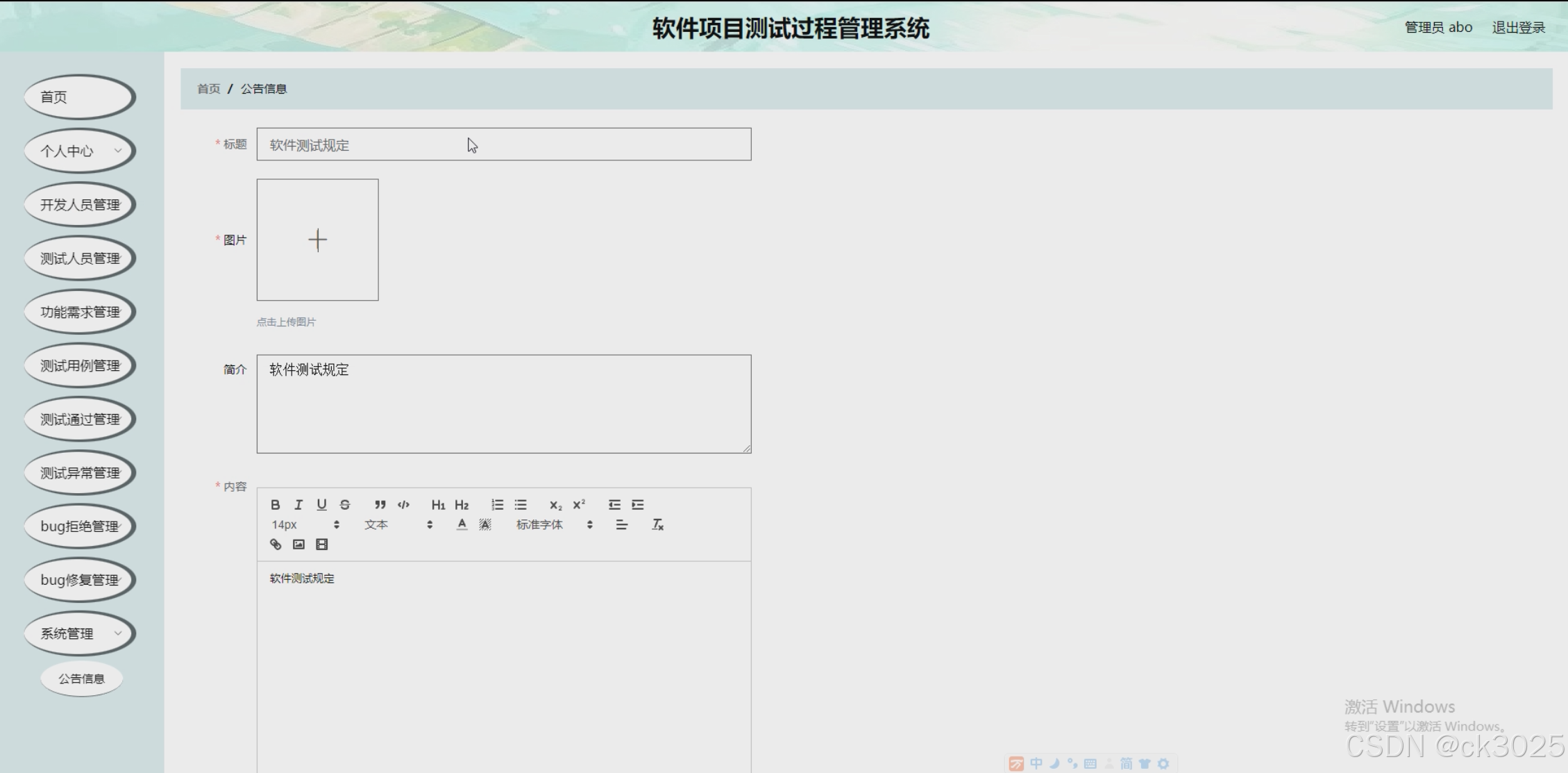
Task: Toggle bold formatting in the content editor
Action: click(275, 505)
